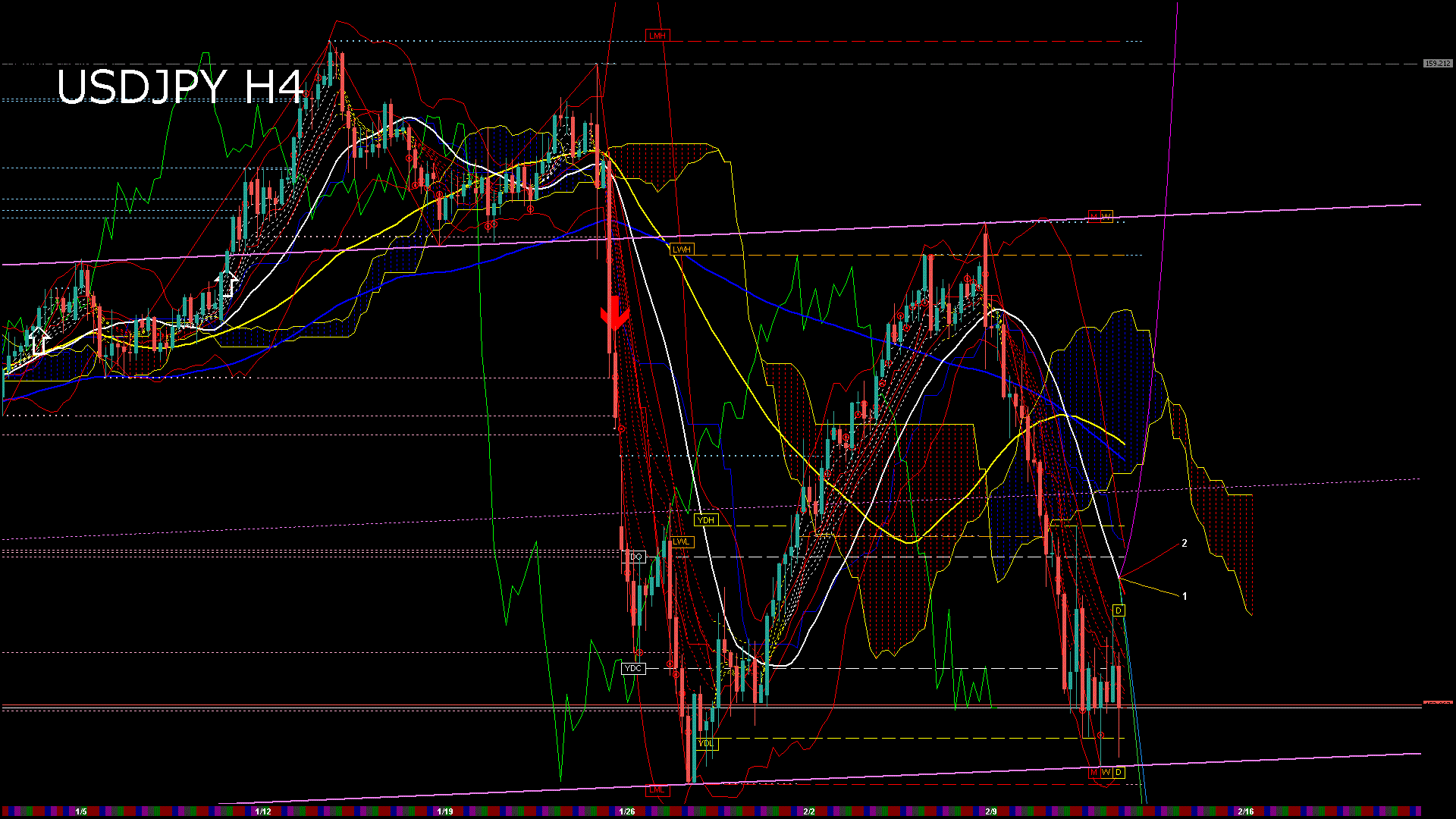Click the 1/26 date on the time axis

click(x=627, y=811)
